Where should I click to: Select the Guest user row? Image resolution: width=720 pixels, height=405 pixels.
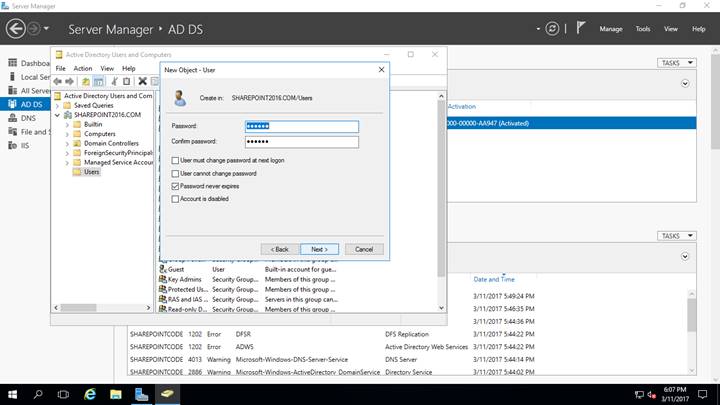(248, 270)
